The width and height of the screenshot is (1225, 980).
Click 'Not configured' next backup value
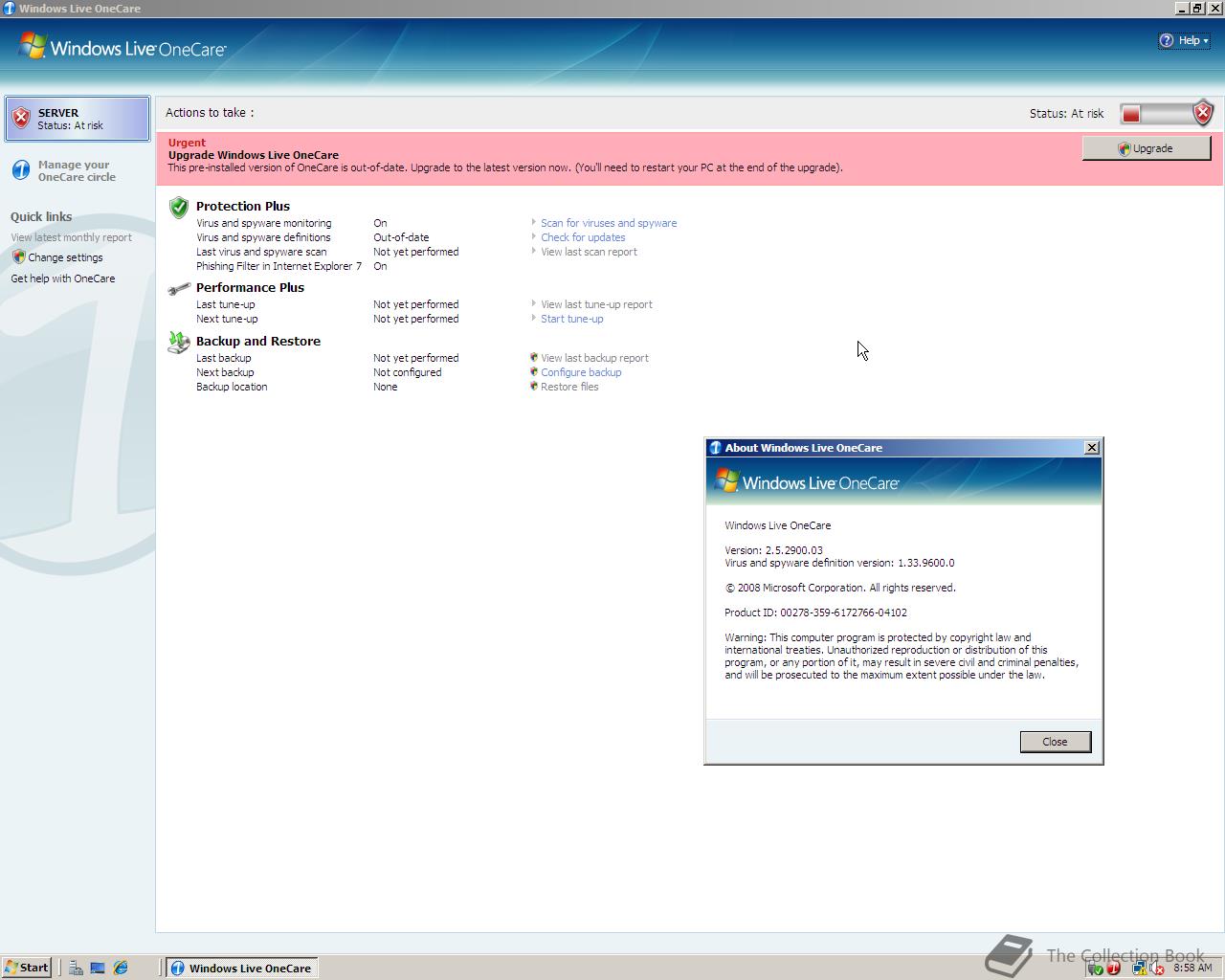[x=408, y=372]
